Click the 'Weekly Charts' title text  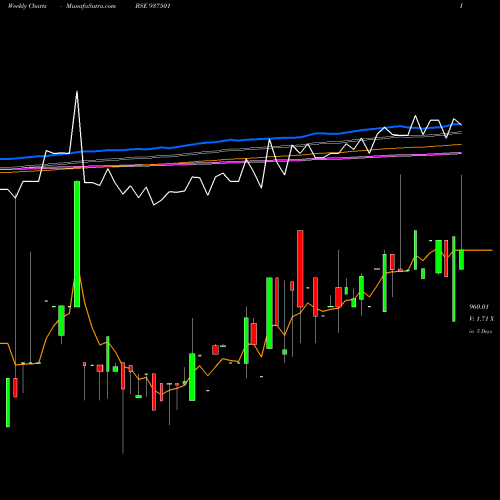click(27, 6)
